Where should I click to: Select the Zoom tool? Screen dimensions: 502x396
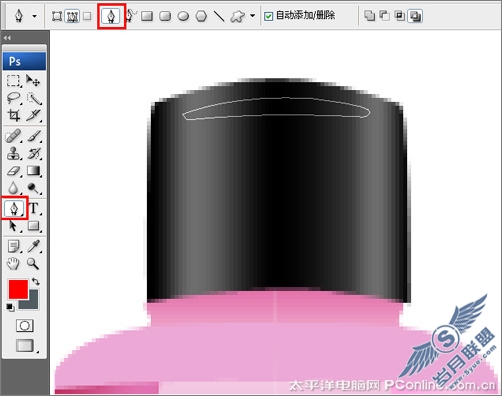pos(33,264)
